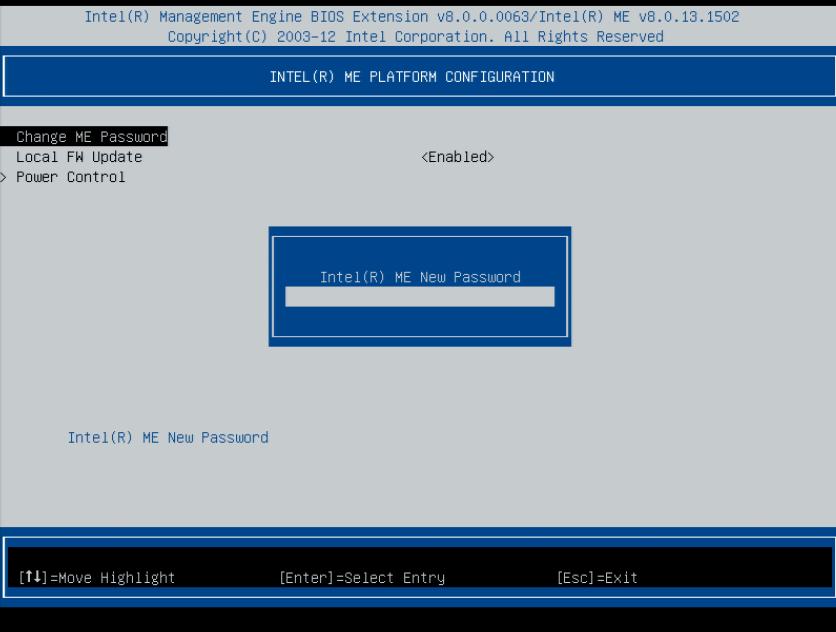Select the Change ME Password entry

[x=91, y=137]
